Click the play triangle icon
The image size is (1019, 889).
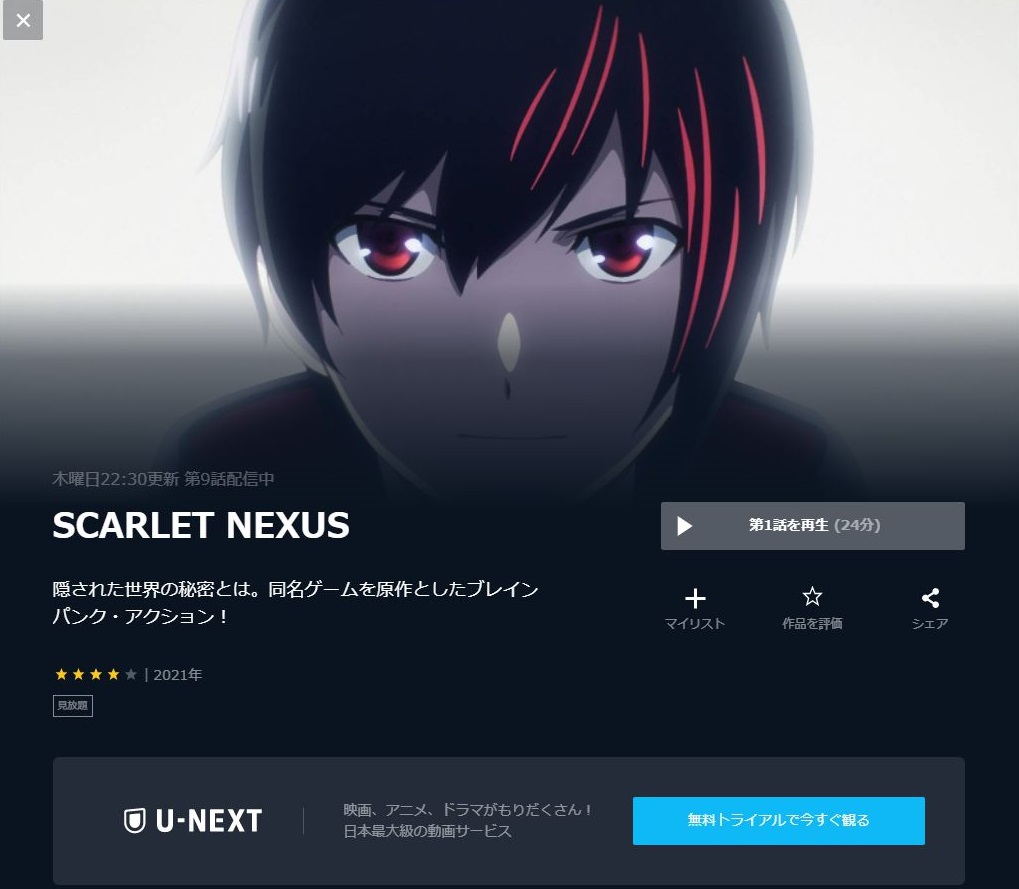click(x=684, y=526)
